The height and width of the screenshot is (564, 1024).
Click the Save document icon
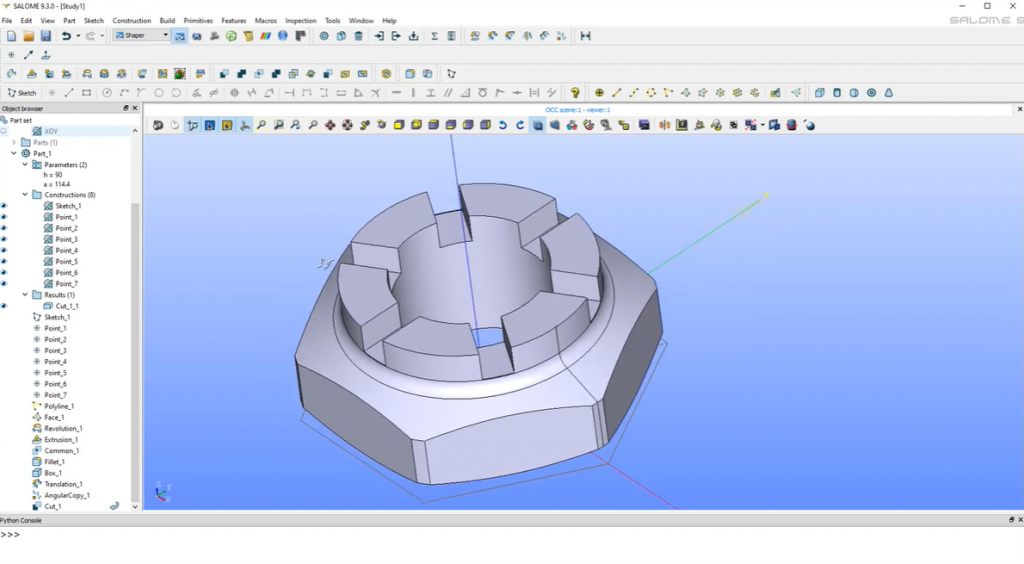(46, 36)
